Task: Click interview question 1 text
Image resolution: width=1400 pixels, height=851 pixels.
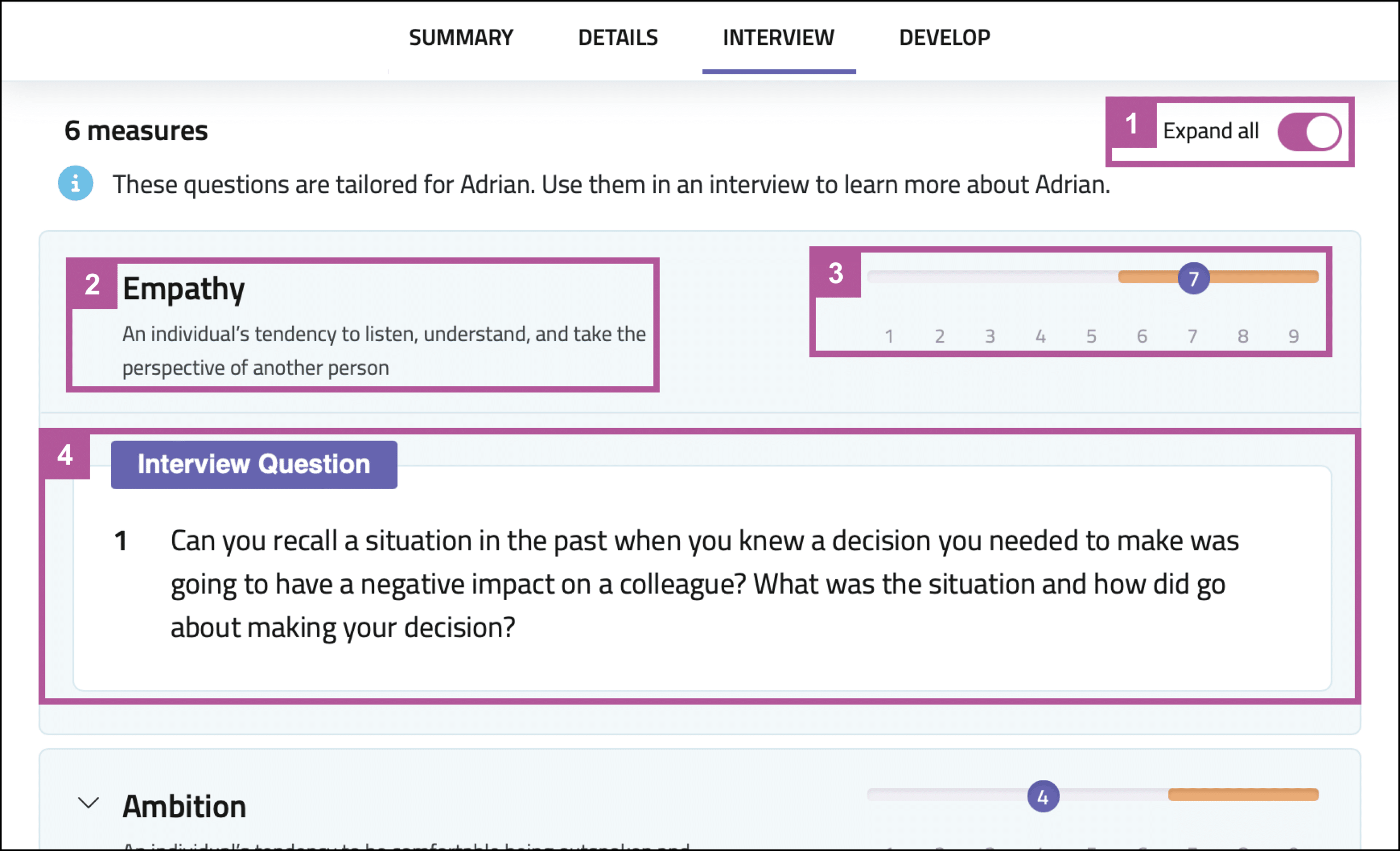Action: (703, 584)
